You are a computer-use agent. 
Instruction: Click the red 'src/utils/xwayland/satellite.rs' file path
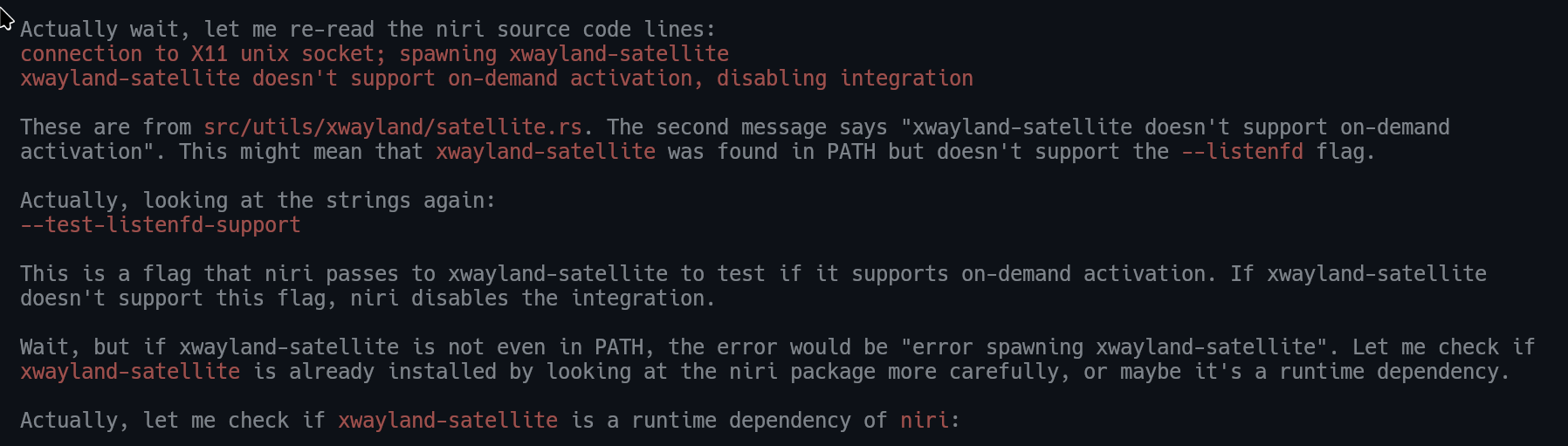coord(393,127)
